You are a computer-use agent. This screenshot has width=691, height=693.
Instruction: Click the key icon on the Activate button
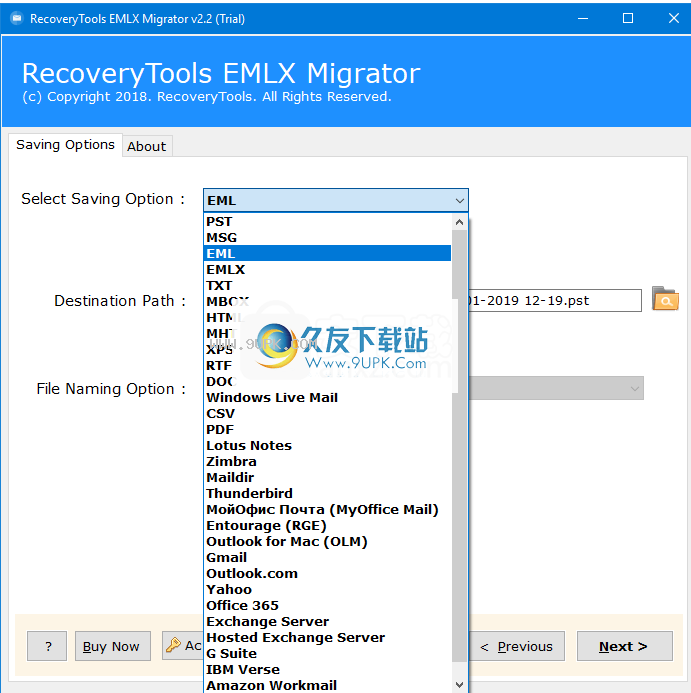173,645
